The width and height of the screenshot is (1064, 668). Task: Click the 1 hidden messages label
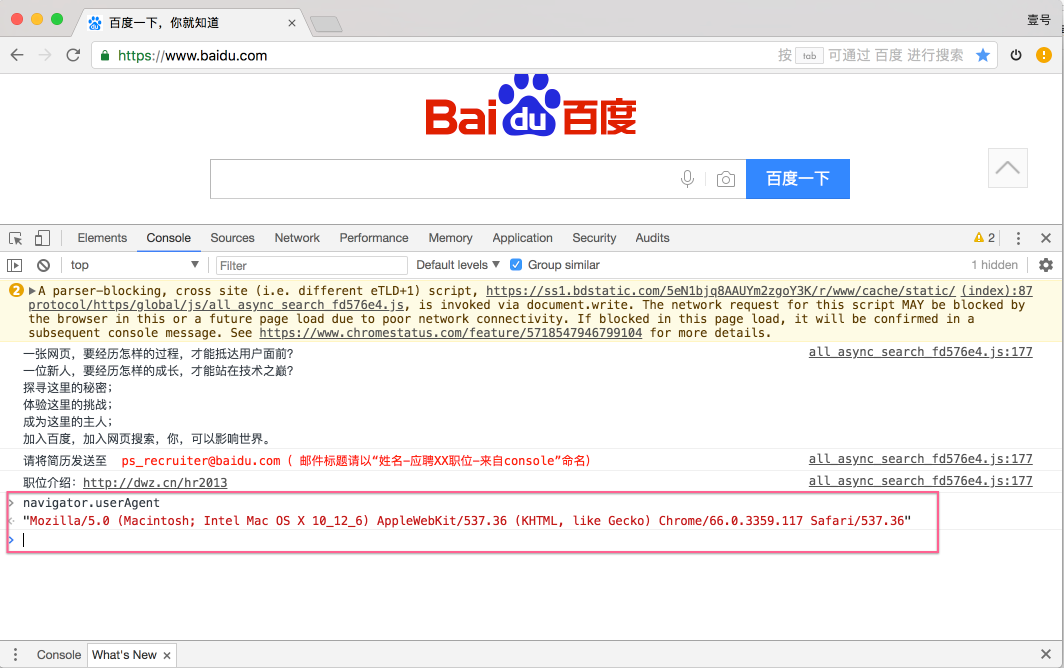pyautogui.click(x=994, y=265)
